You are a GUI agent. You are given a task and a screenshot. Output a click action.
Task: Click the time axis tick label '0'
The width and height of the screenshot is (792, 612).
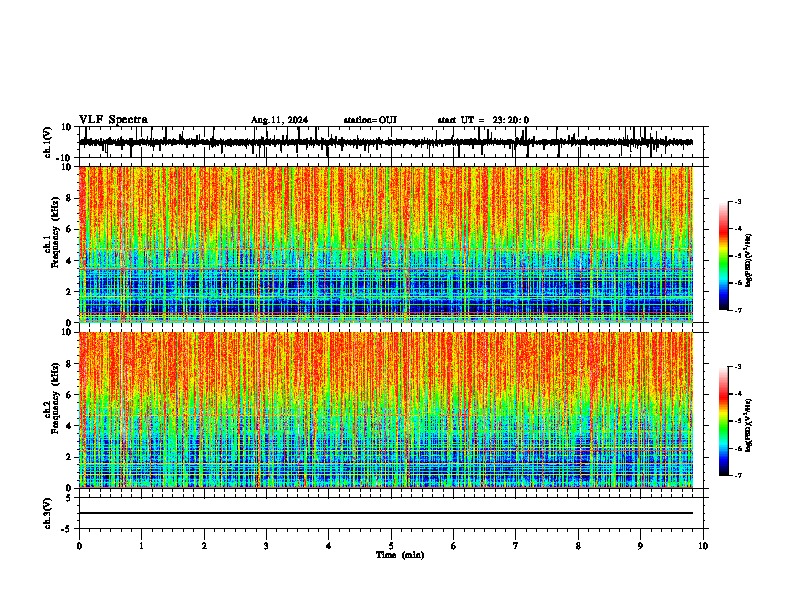[x=79, y=546]
